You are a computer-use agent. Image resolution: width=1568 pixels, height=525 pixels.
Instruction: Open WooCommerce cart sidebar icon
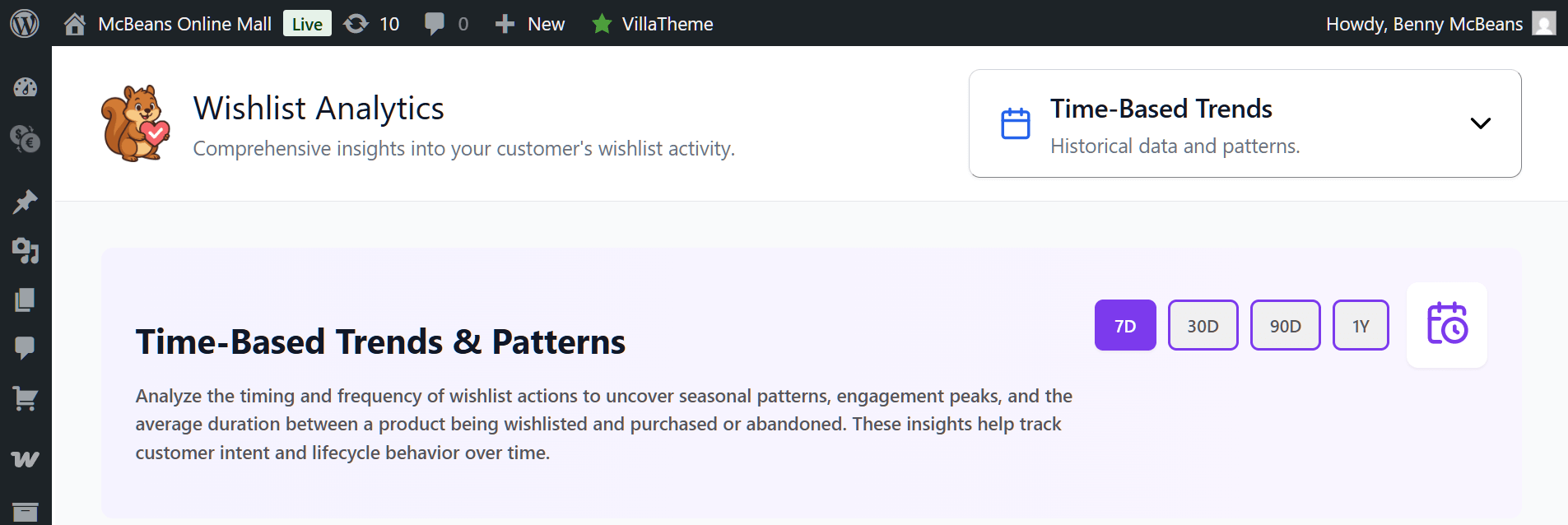tap(26, 399)
